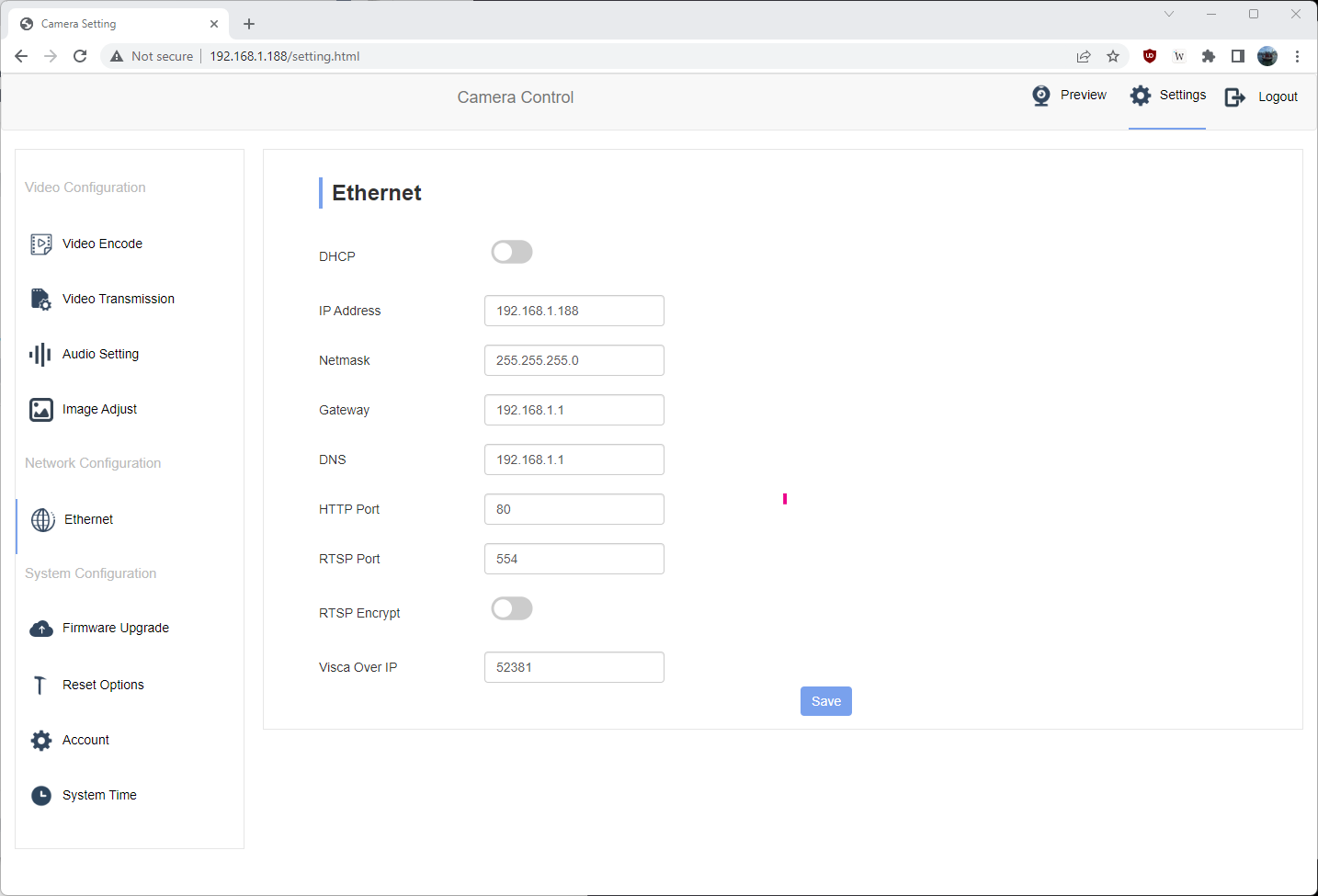Open Video Transmission via its file-gear icon
This screenshot has width=1318, height=896.
click(40, 299)
